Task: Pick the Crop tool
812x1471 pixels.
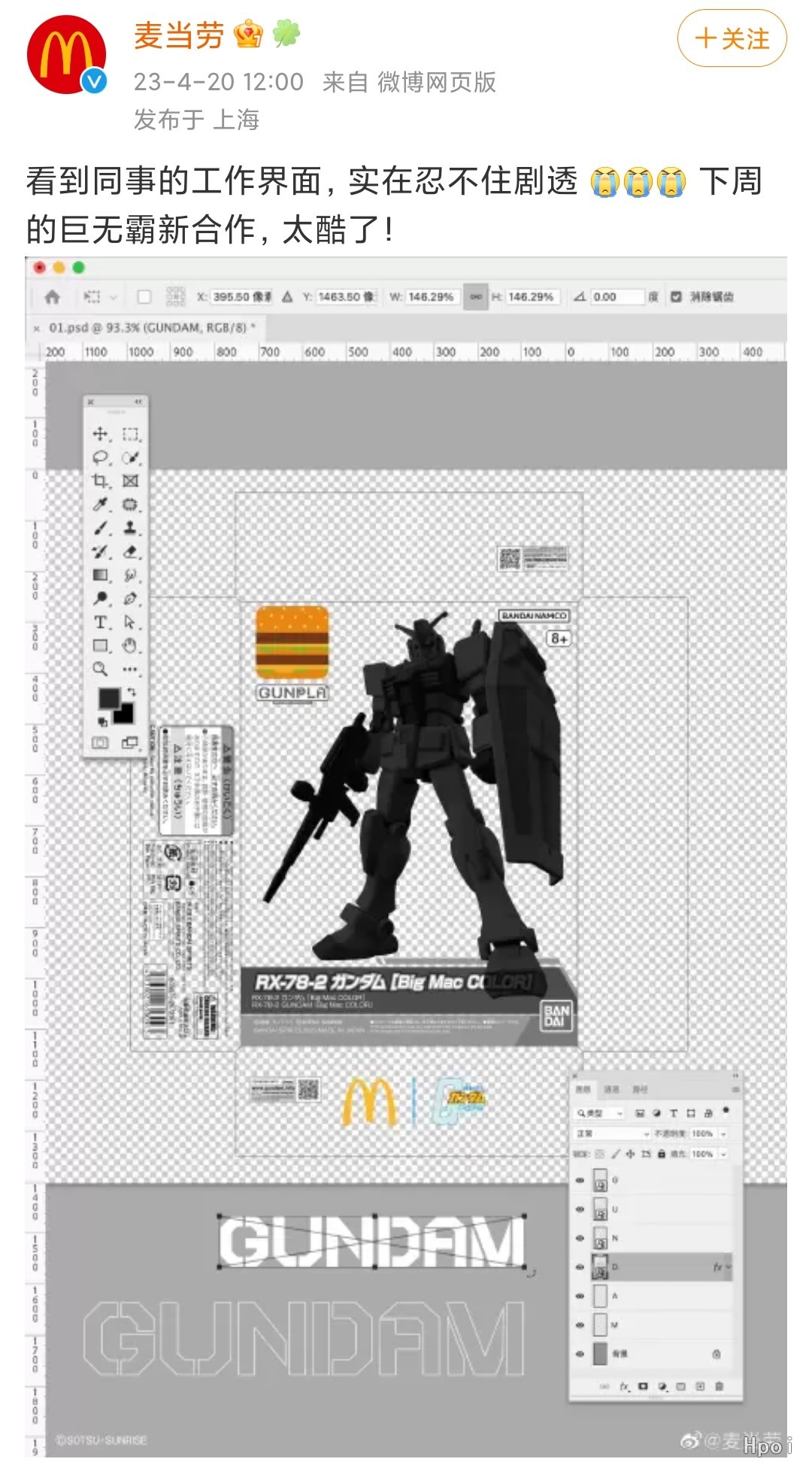Action: (100, 481)
